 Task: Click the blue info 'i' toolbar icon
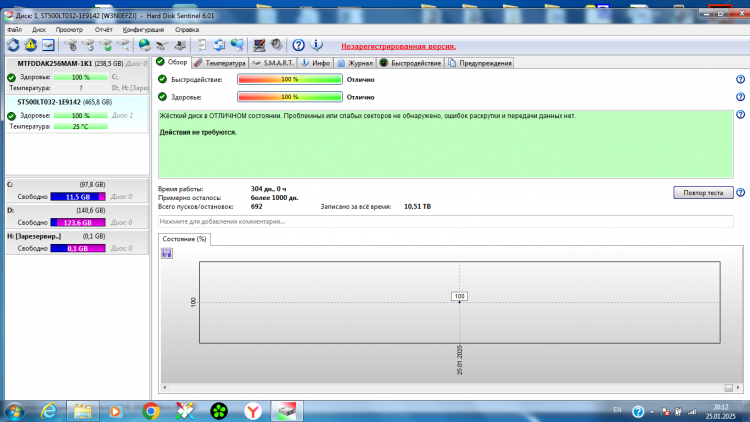[316, 45]
